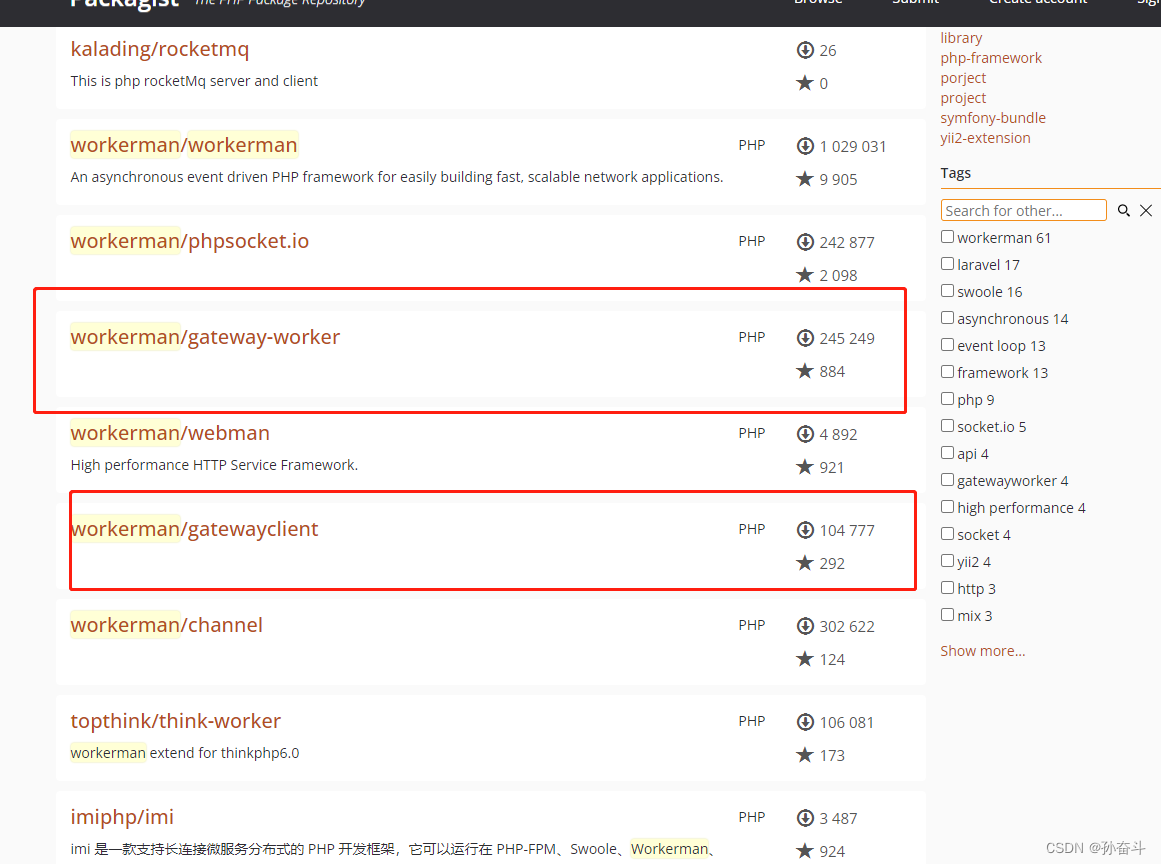Enable the "swoole 16" filter checkbox
The width and height of the screenshot is (1161, 864).
click(x=946, y=290)
